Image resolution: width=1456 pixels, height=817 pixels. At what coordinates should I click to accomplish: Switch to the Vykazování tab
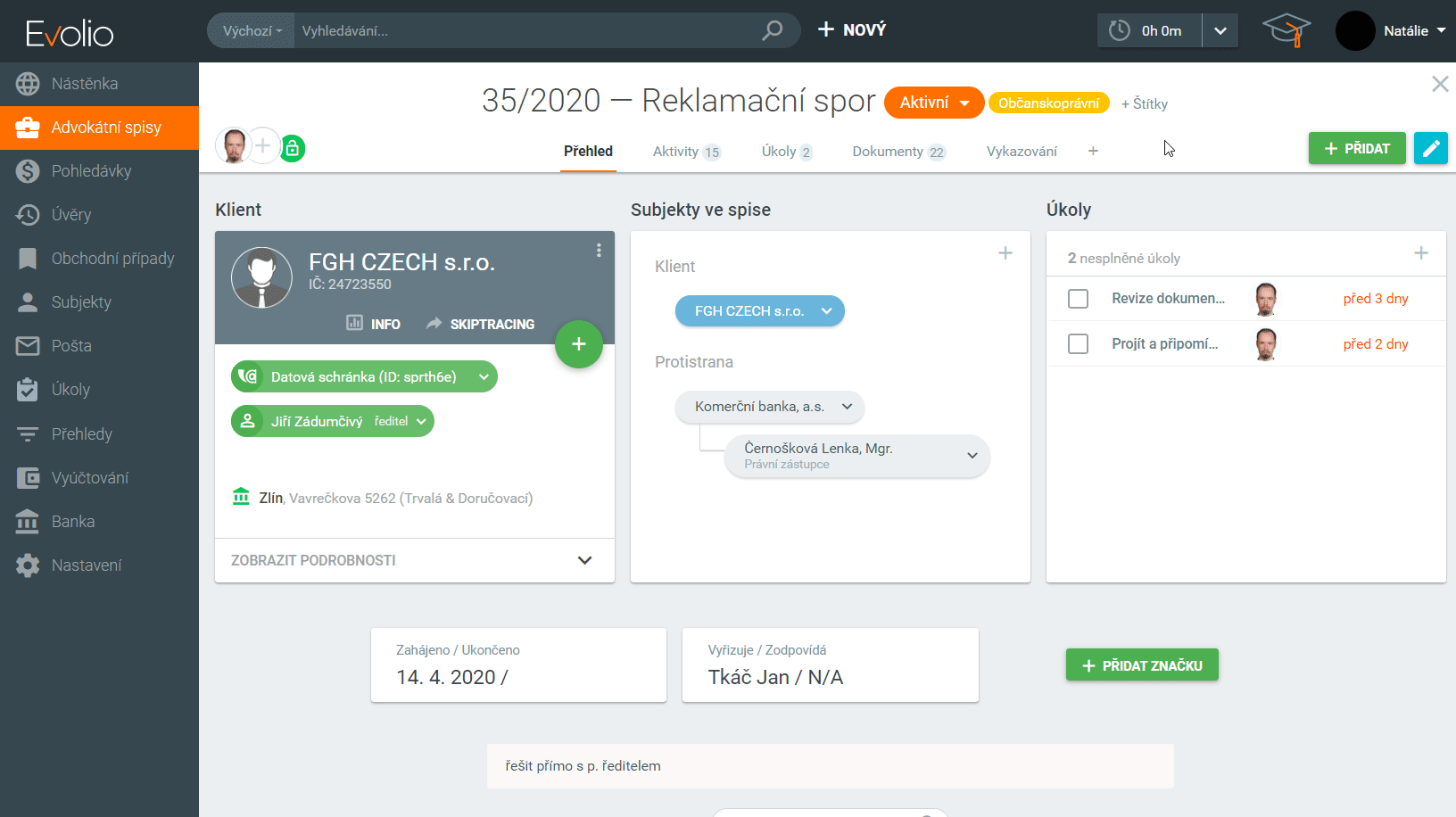coord(1022,152)
